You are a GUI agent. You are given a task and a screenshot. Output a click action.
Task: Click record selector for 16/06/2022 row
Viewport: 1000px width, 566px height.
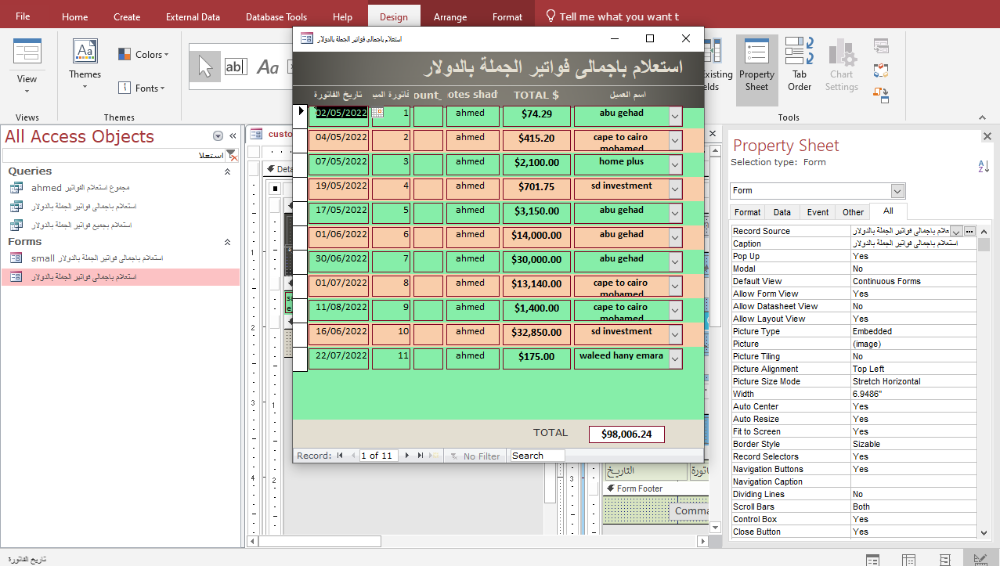[300, 333]
